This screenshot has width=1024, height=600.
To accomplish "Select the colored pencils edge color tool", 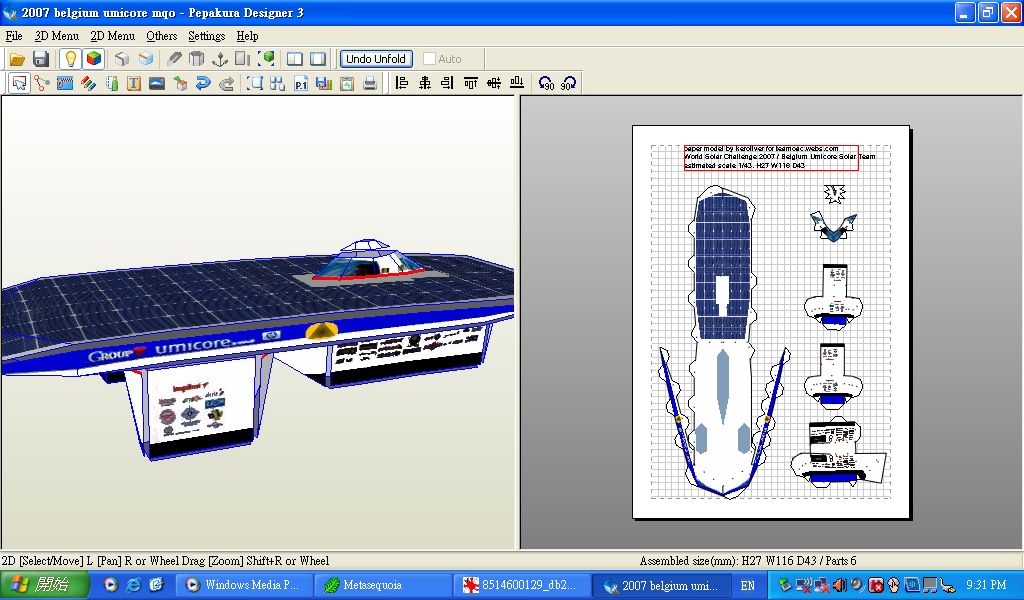I will click(x=88, y=84).
